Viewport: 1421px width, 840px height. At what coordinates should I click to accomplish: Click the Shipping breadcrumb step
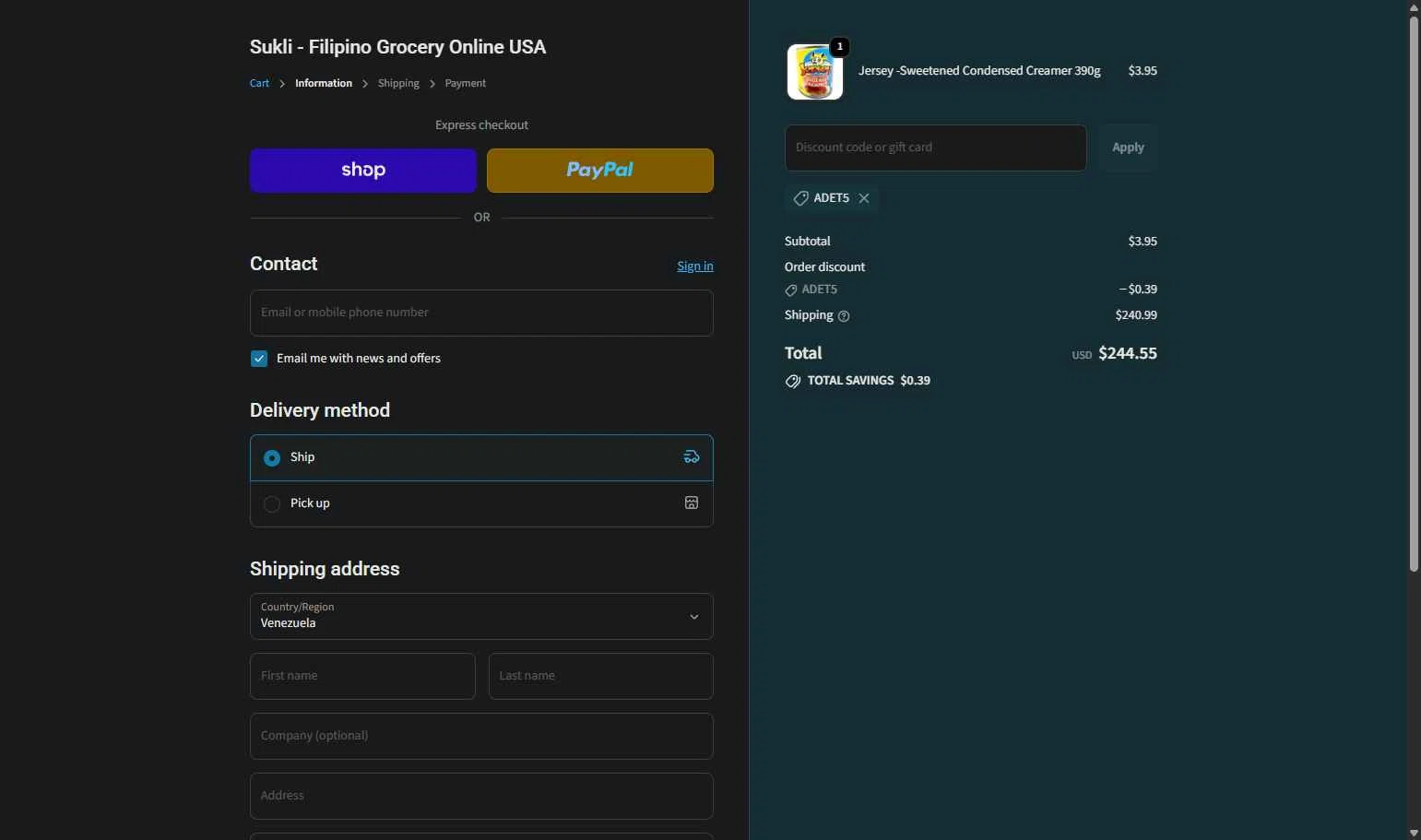(398, 83)
